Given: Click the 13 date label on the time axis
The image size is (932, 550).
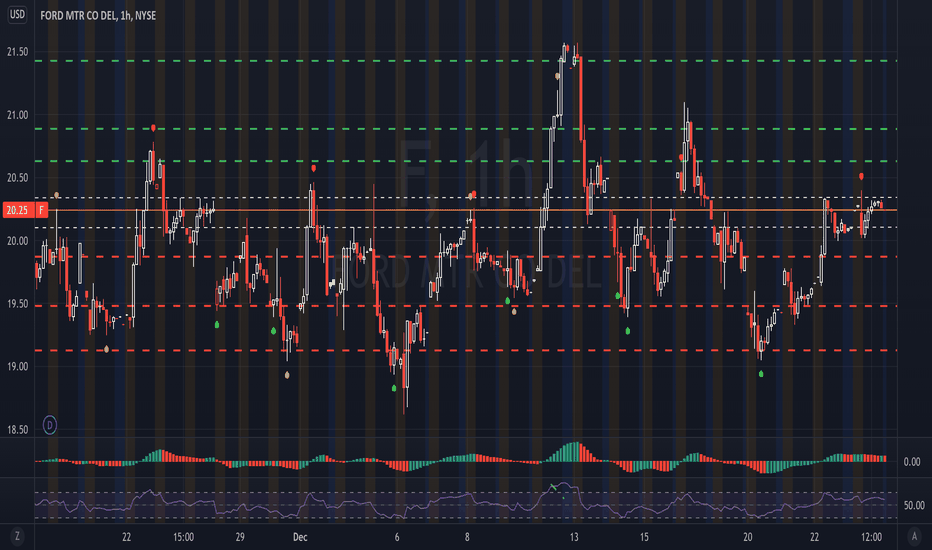Looking at the screenshot, I should pyautogui.click(x=574, y=537).
